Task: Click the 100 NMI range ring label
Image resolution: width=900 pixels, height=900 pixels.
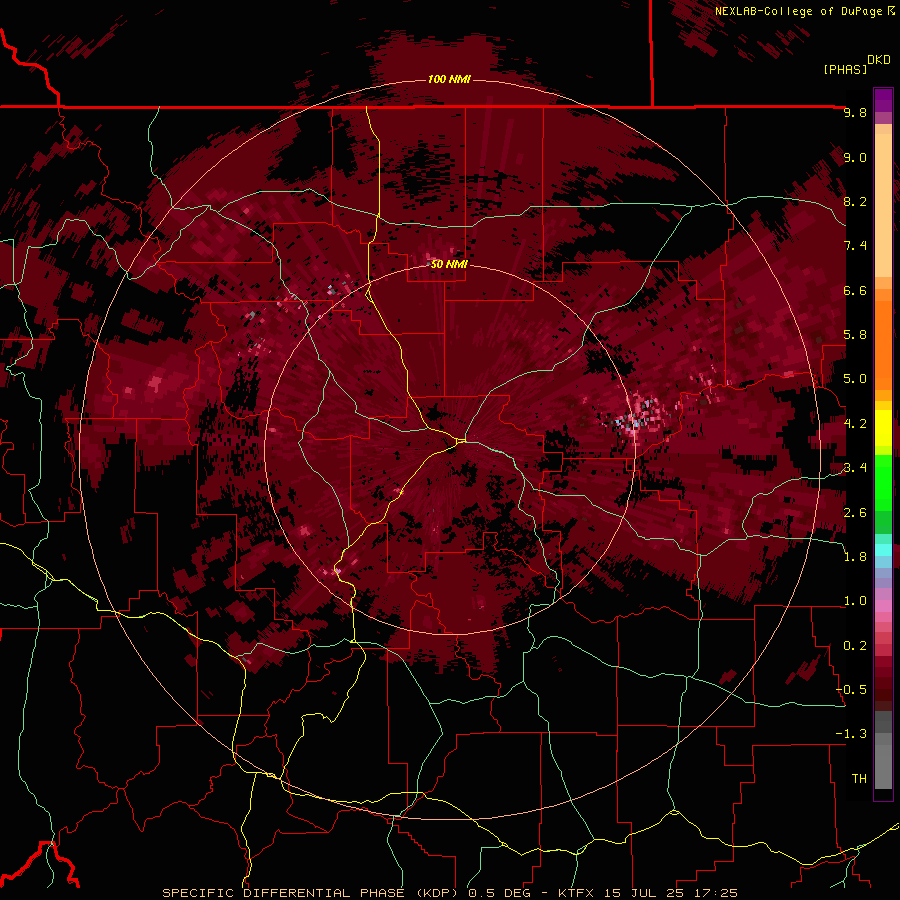Action: [449, 79]
